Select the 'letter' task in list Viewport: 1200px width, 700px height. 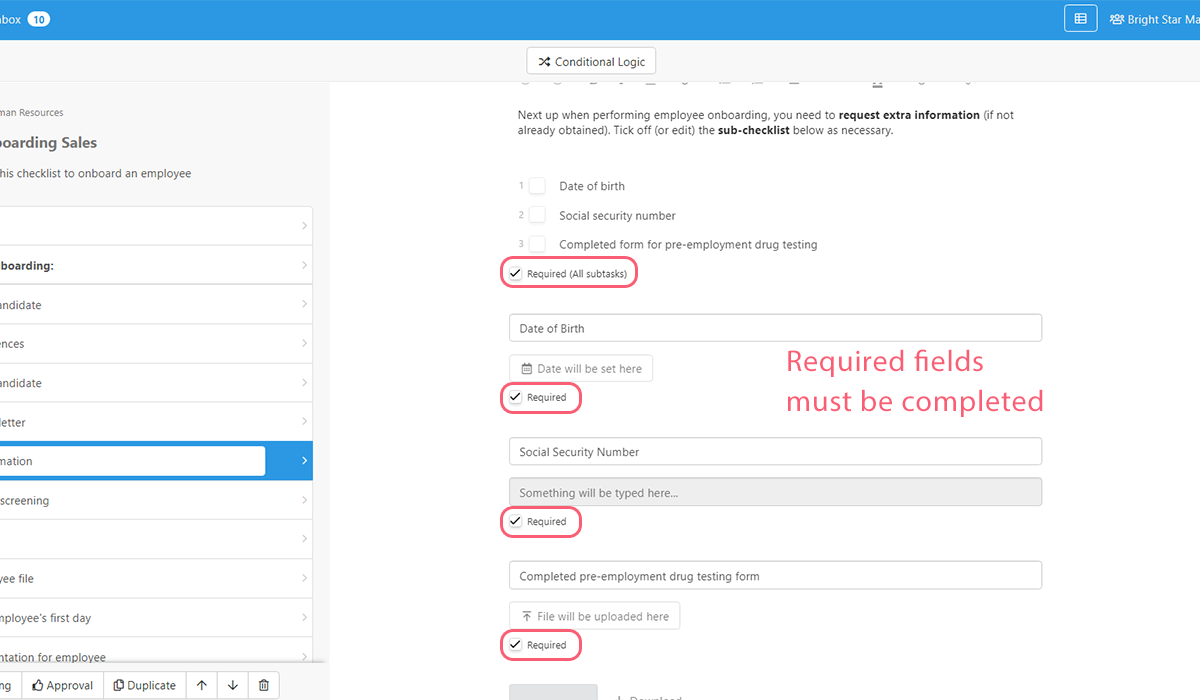pyautogui.click(x=156, y=422)
